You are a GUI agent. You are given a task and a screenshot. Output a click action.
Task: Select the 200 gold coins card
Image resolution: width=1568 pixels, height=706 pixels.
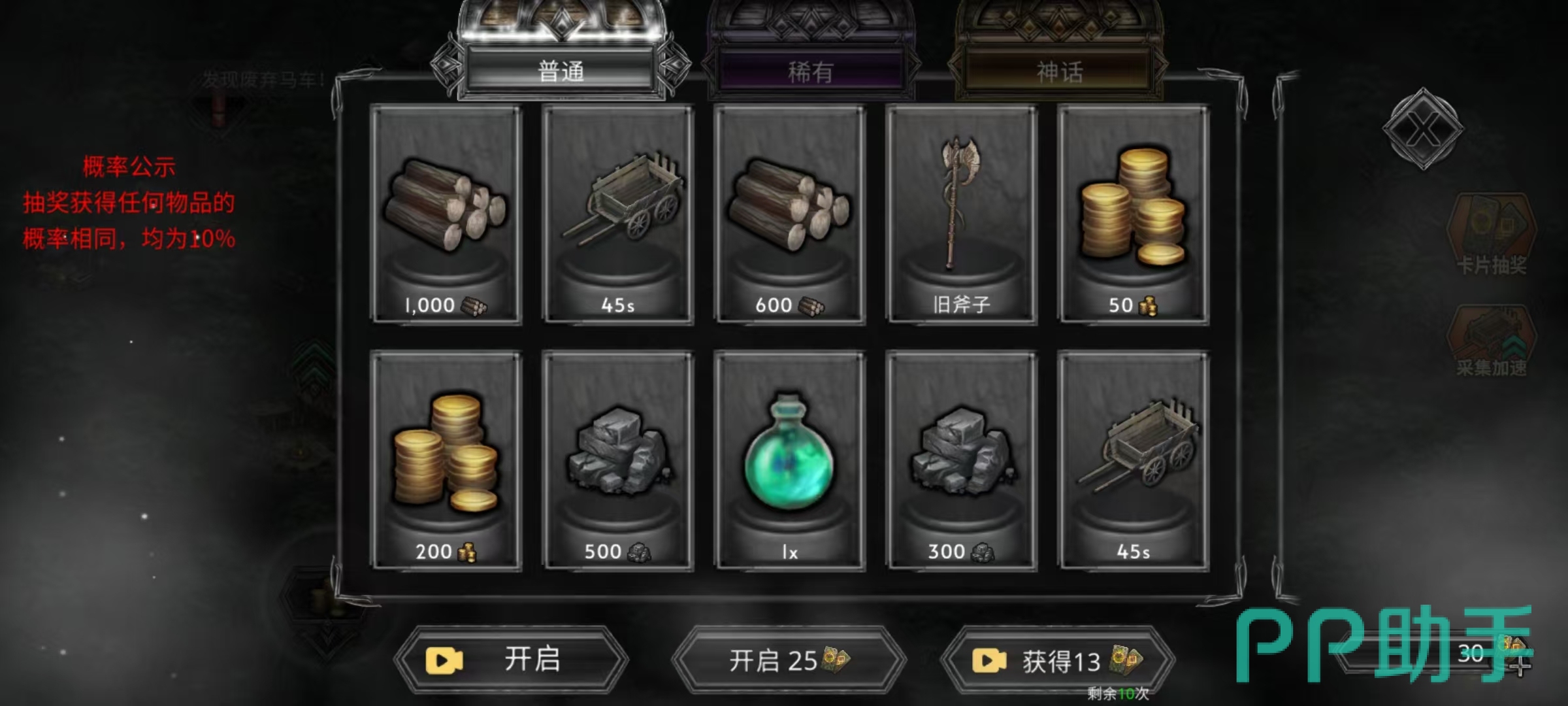(446, 461)
